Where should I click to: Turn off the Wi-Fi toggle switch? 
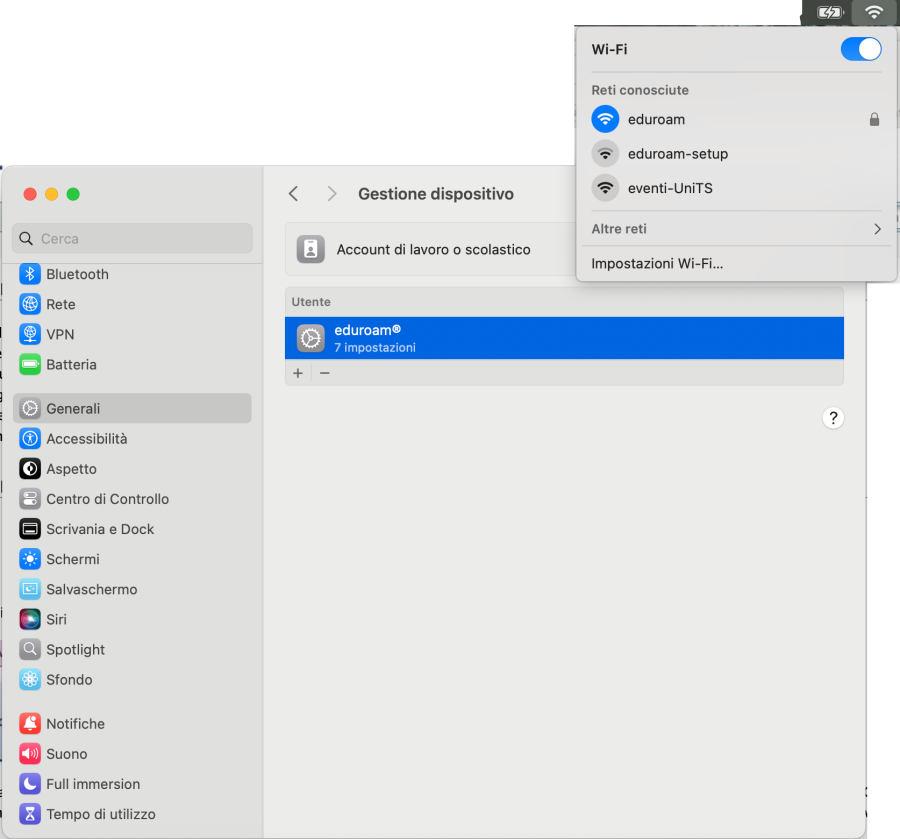coord(861,49)
